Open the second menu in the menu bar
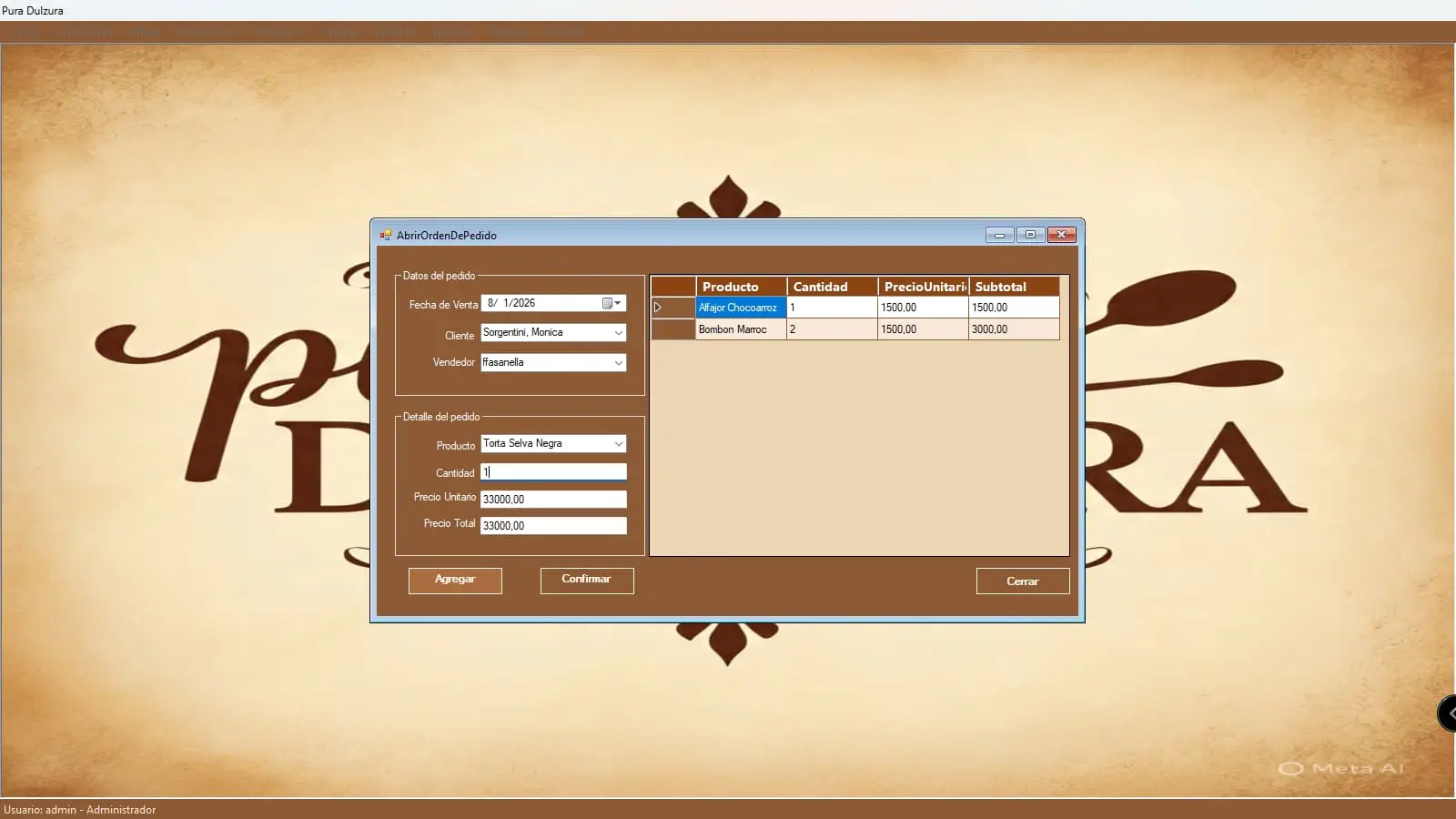This screenshot has width=1456, height=819. [x=88, y=32]
